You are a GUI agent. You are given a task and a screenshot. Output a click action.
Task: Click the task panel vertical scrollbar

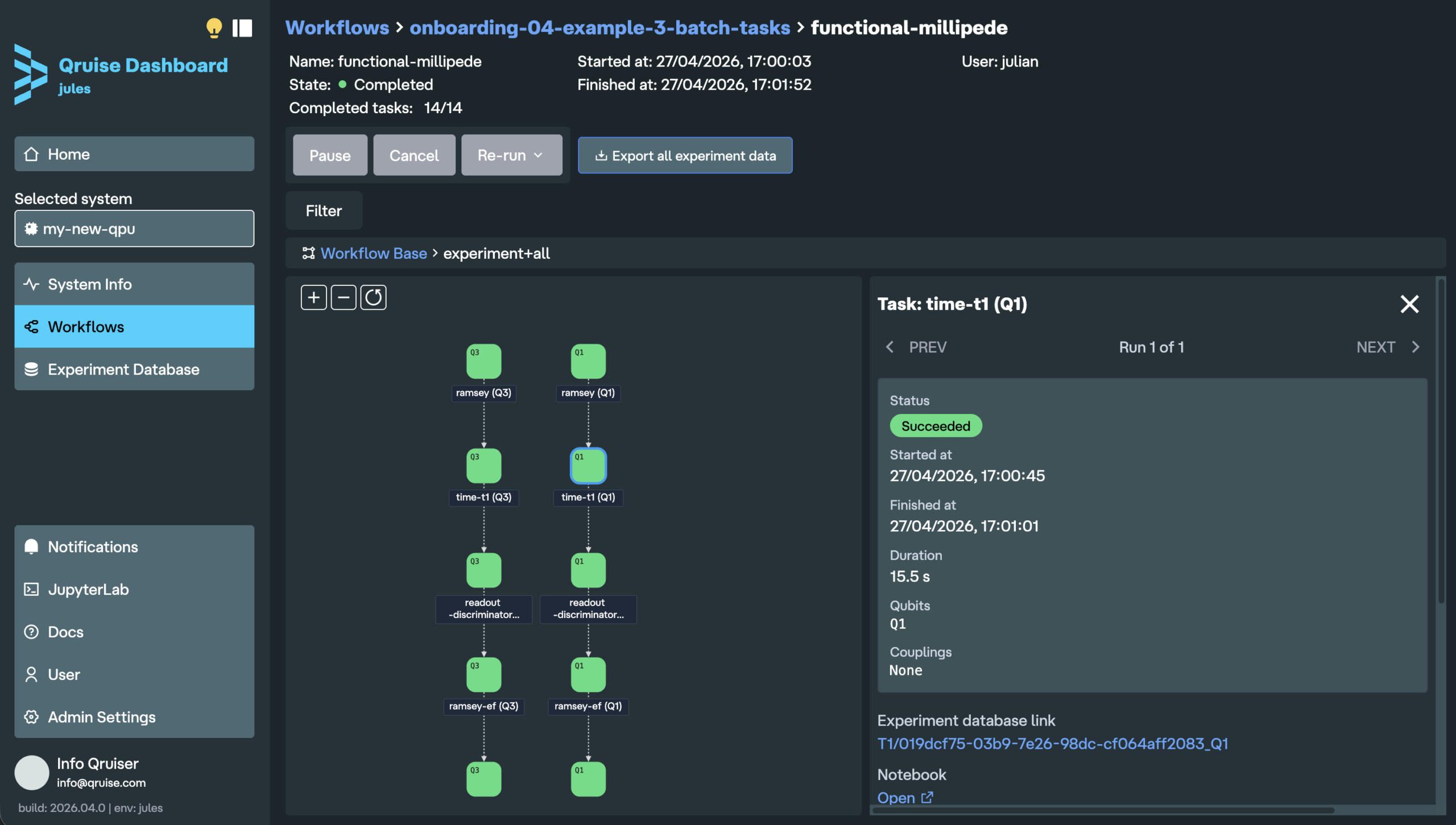[x=1441, y=441]
